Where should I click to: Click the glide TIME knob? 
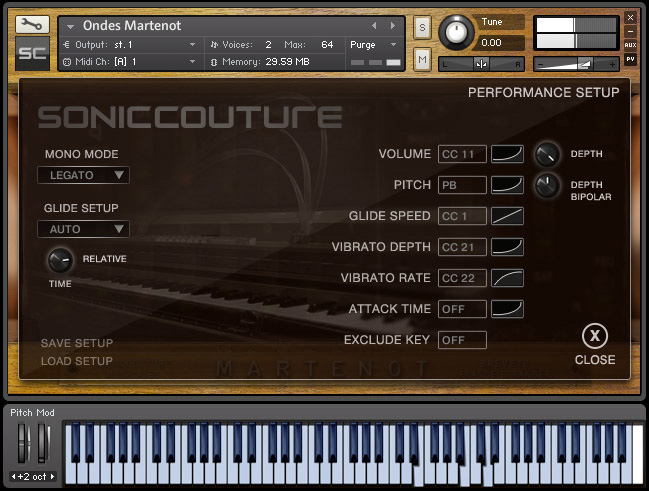(x=60, y=260)
